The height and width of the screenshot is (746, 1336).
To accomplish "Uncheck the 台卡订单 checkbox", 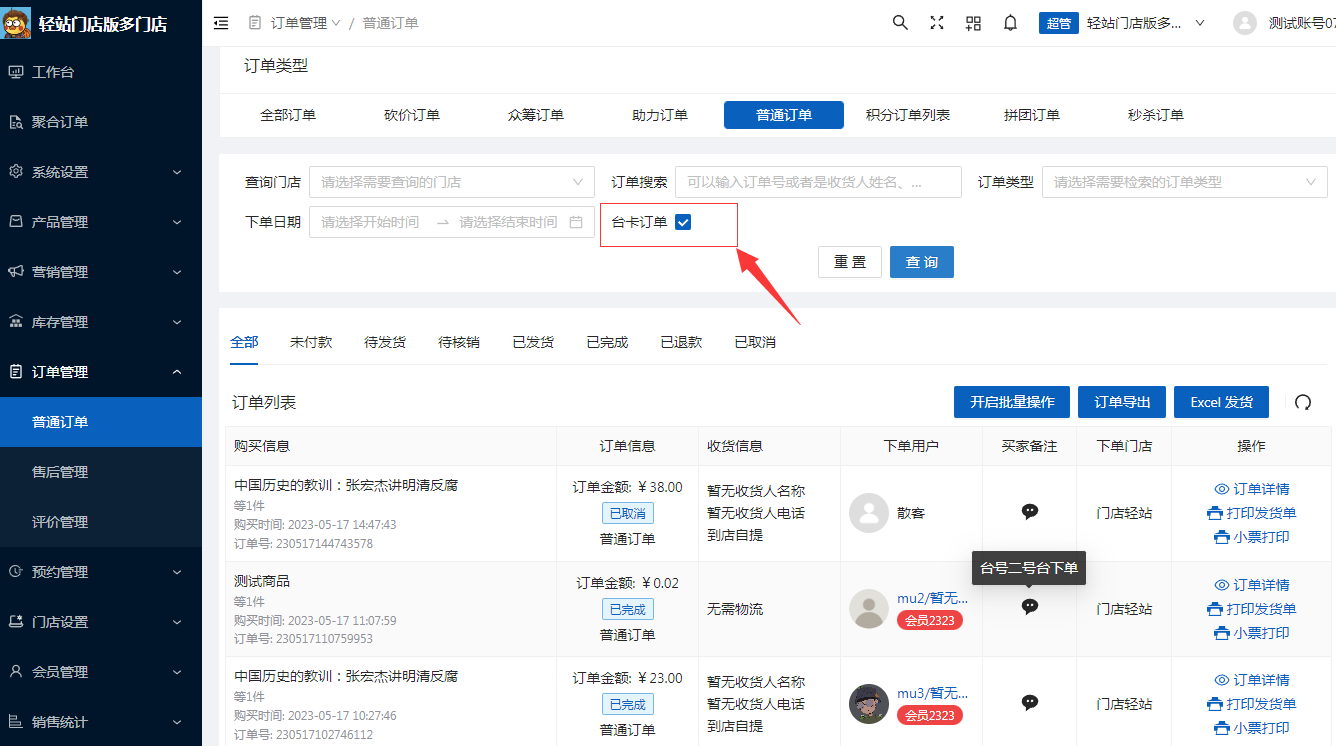I will [x=684, y=222].
